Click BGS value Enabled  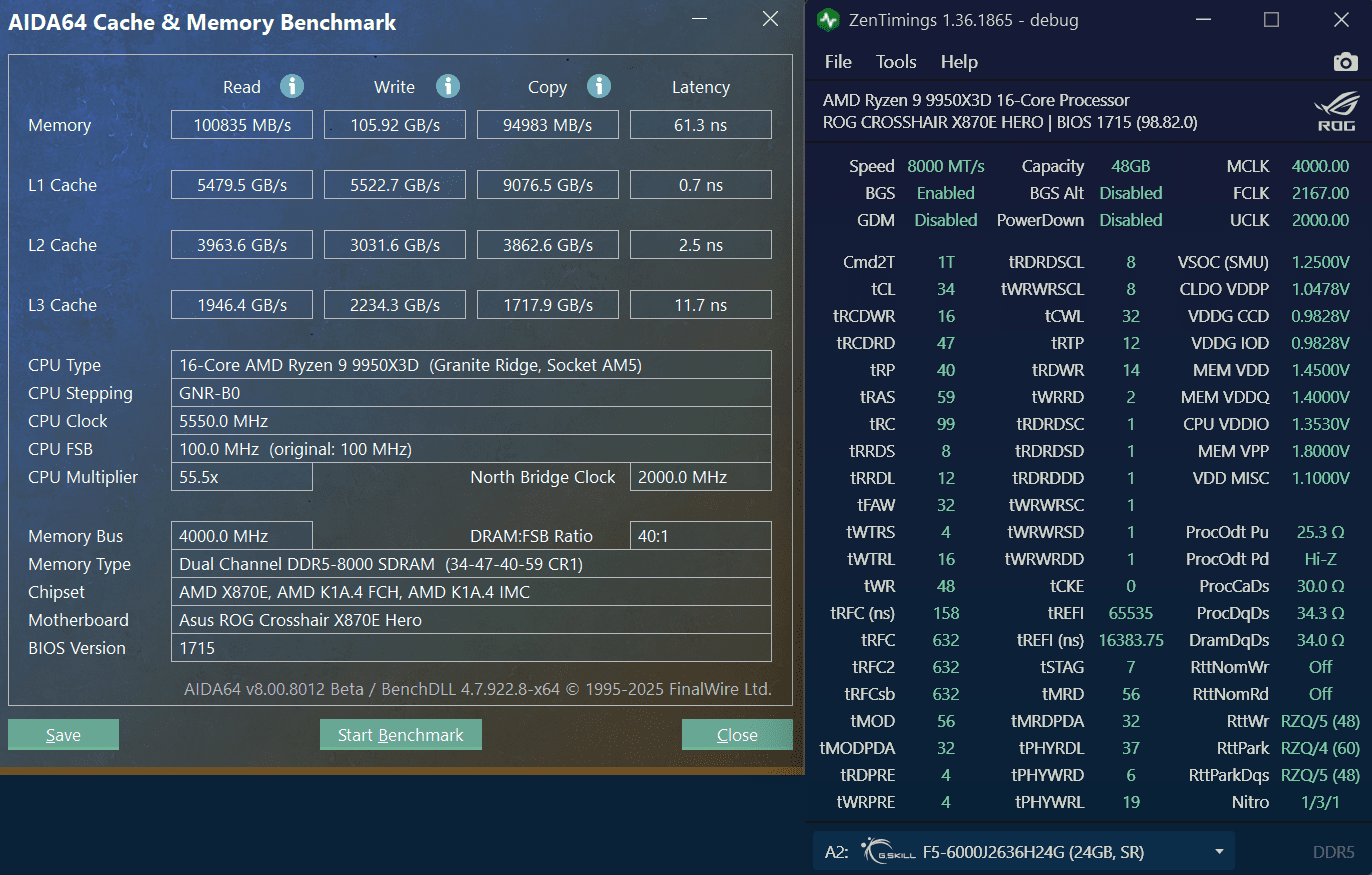coord(946,193)
